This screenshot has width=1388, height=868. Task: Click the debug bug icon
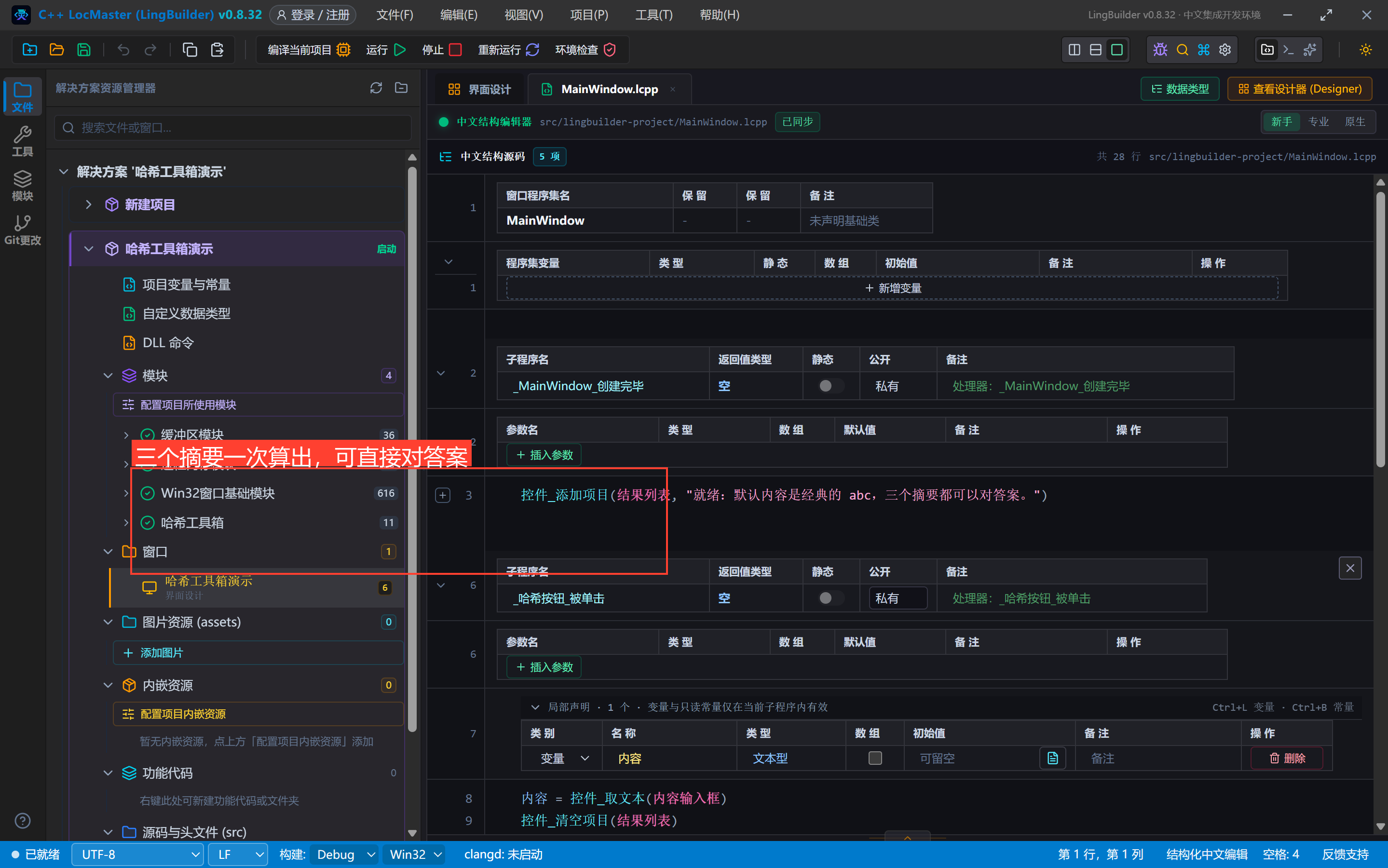[1160, 50]
